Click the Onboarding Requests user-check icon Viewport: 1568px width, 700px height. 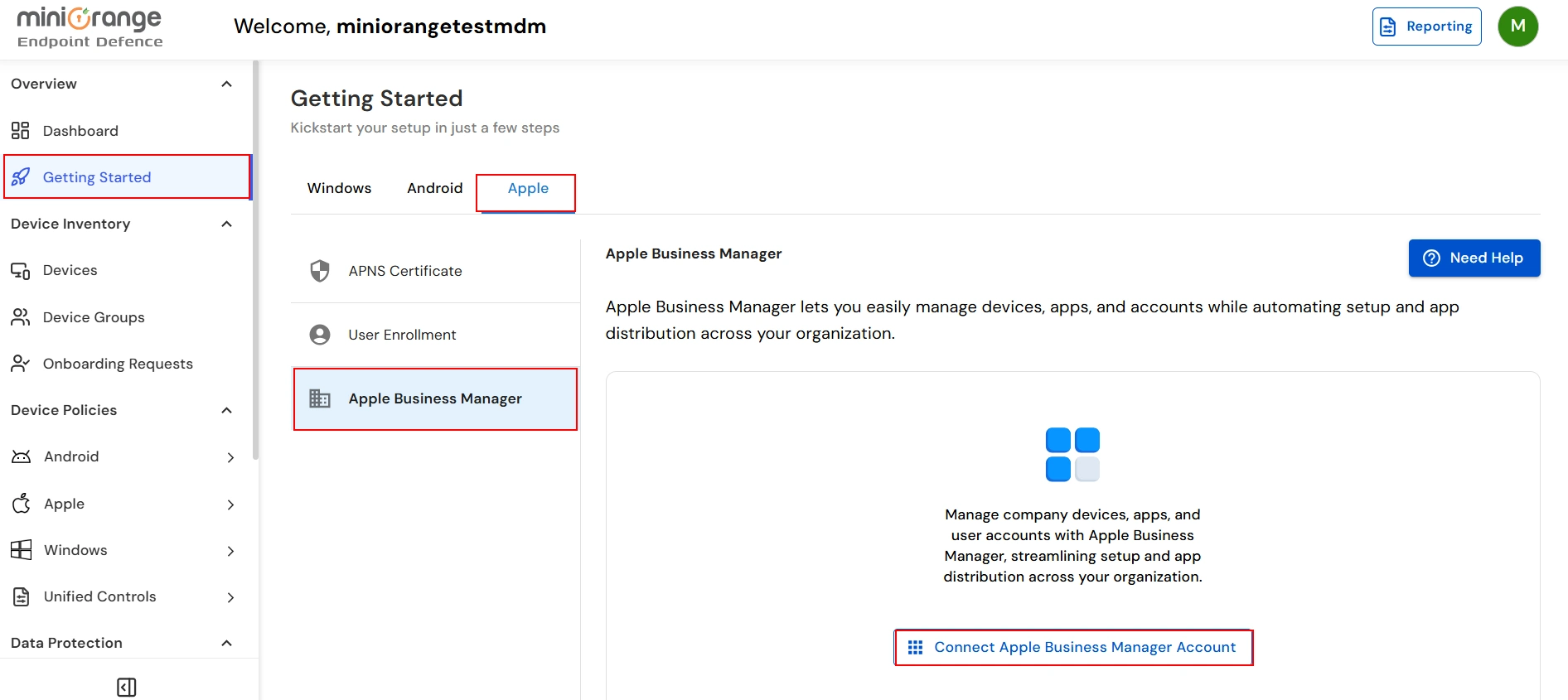(x=21, y=364)
